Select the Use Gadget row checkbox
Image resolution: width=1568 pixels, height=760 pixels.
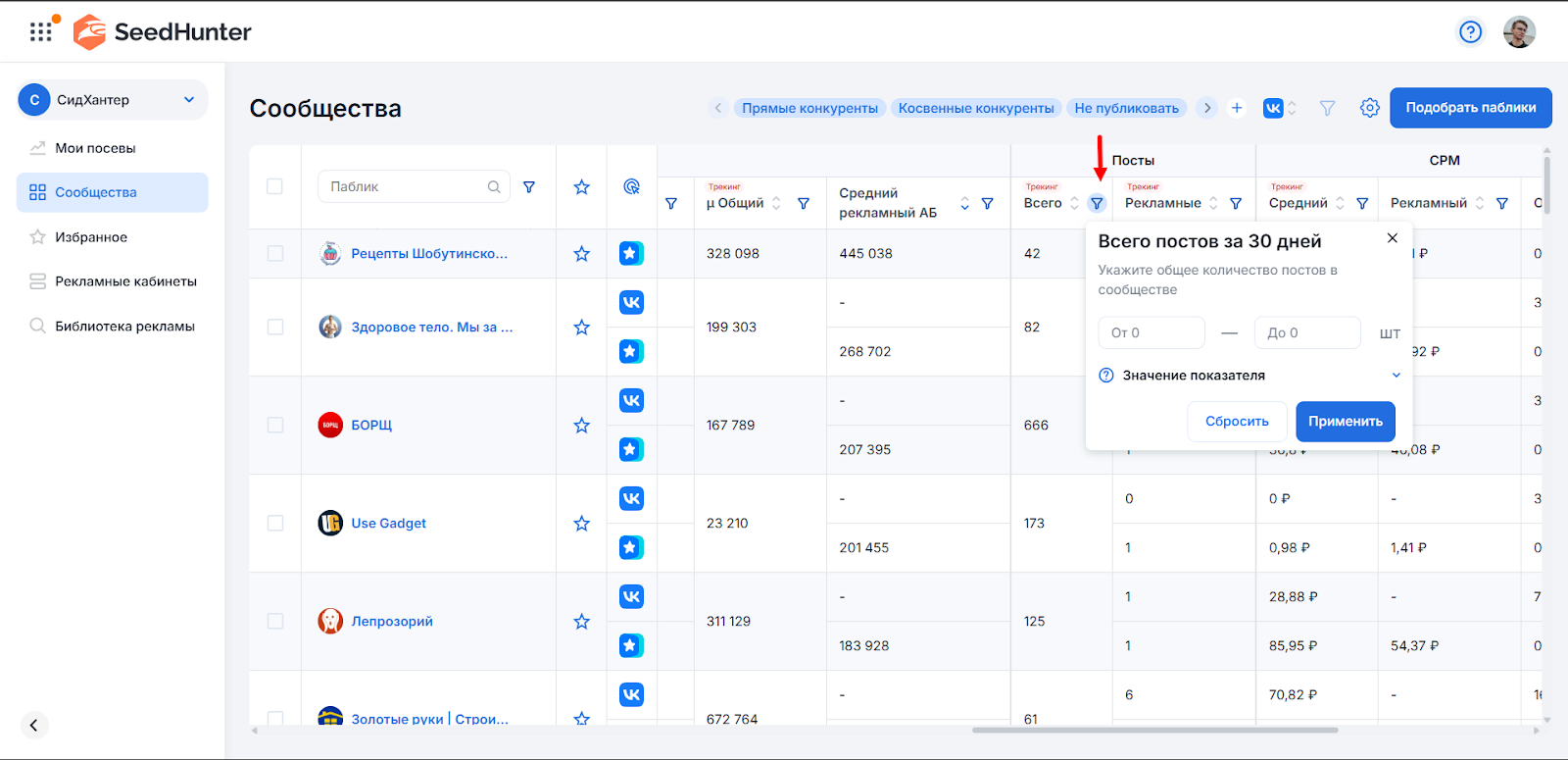(x=275, y=523)
